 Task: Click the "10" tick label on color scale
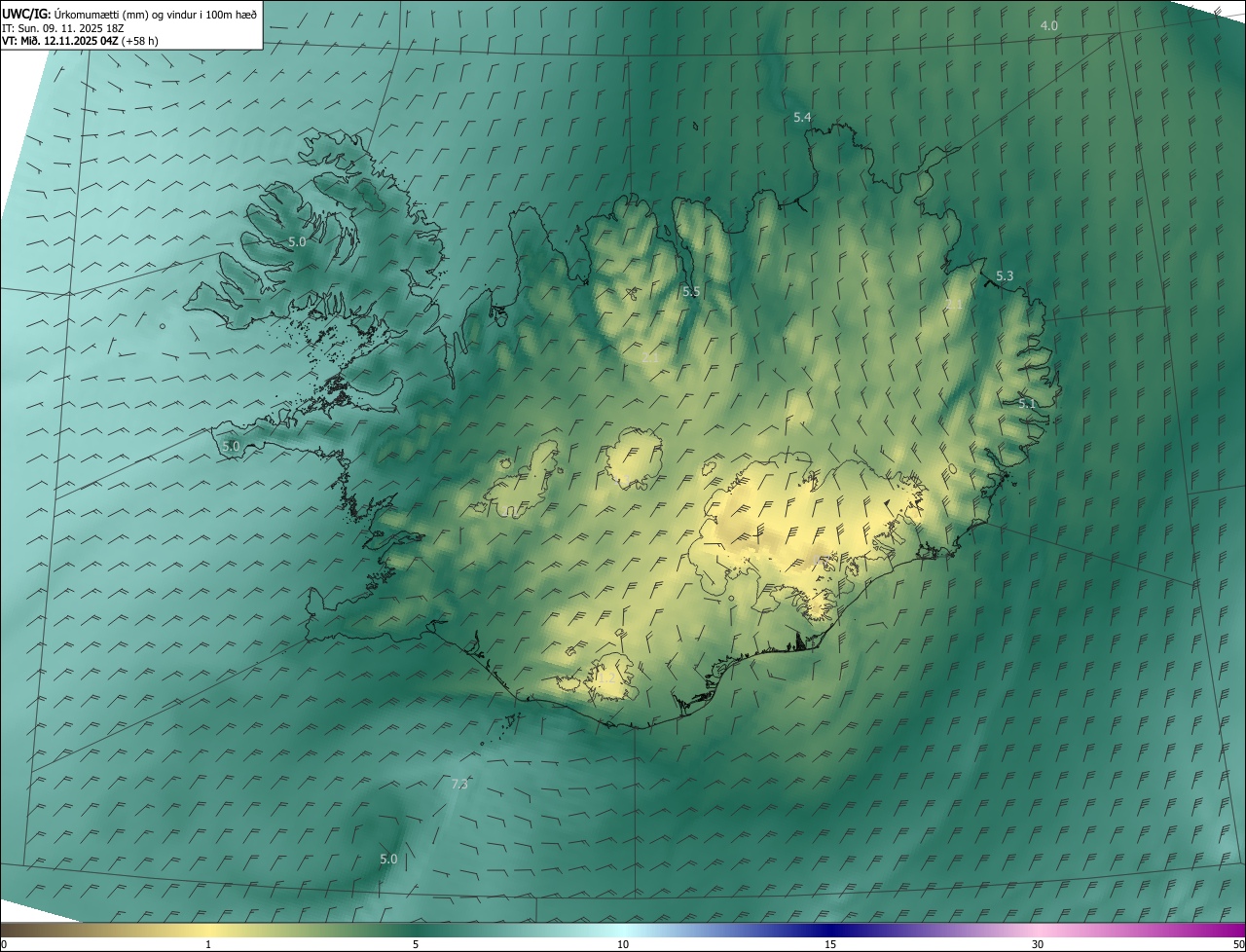click(623, 945)
